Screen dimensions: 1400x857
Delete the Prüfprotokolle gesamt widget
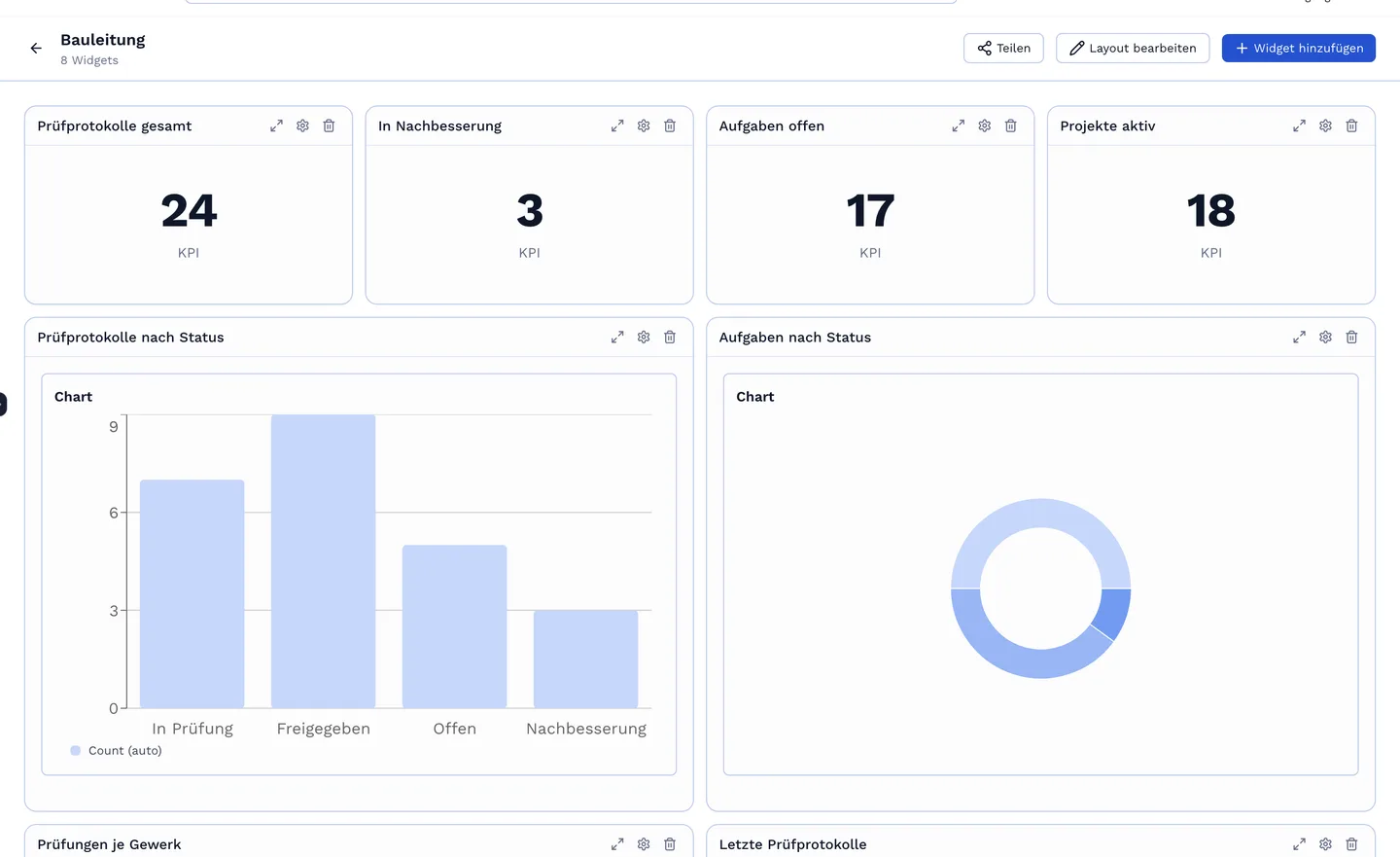[x=329, y=125]
